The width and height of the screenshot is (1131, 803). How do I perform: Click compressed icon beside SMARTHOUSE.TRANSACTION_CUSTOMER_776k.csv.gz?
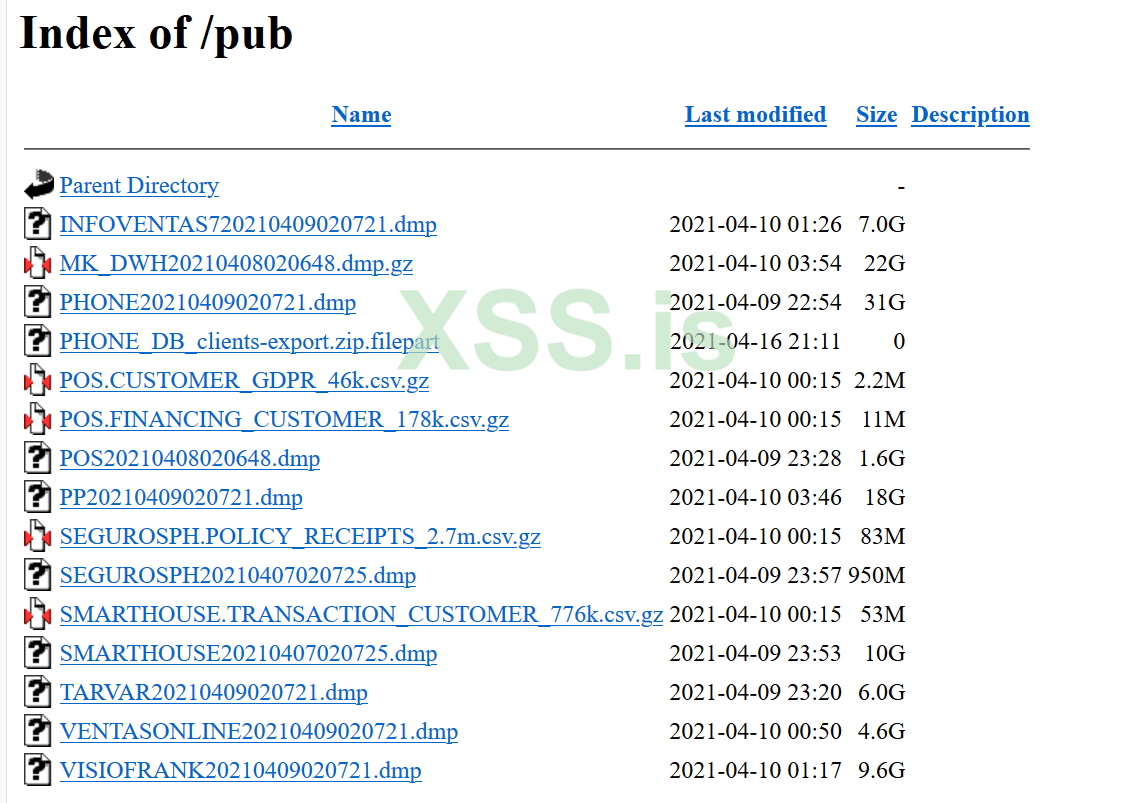(38, 613)
